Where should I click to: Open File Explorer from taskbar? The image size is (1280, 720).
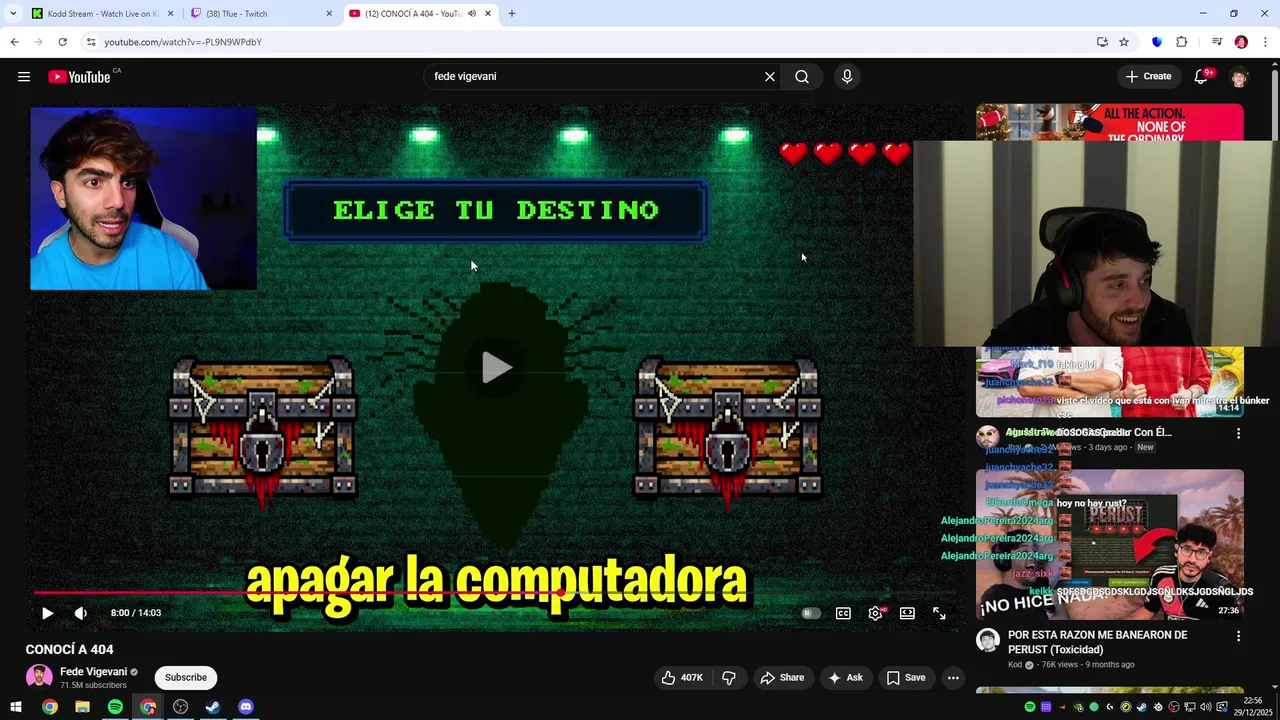82,707
